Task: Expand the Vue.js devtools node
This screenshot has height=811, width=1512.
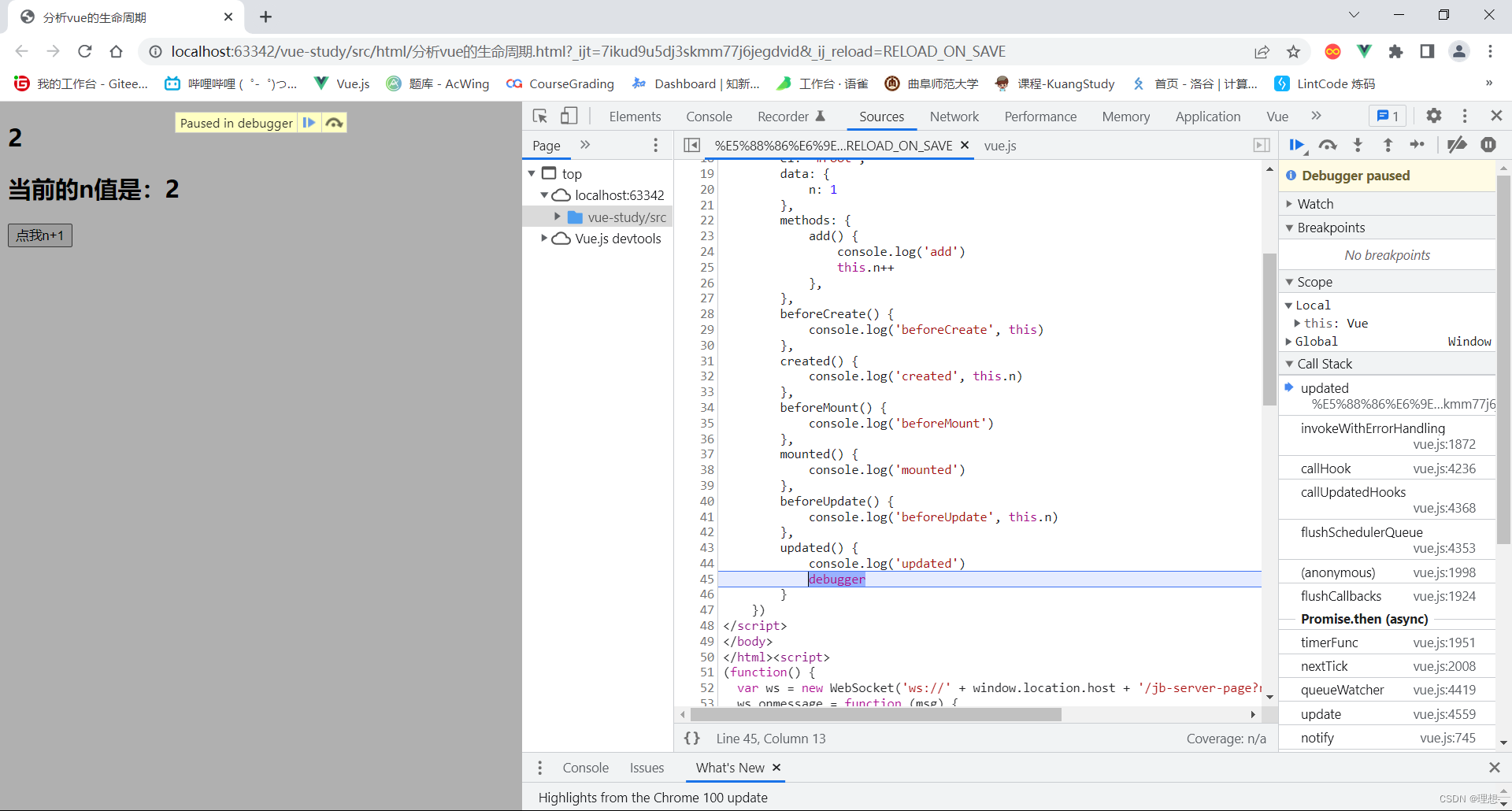Action: coord(543,238)
